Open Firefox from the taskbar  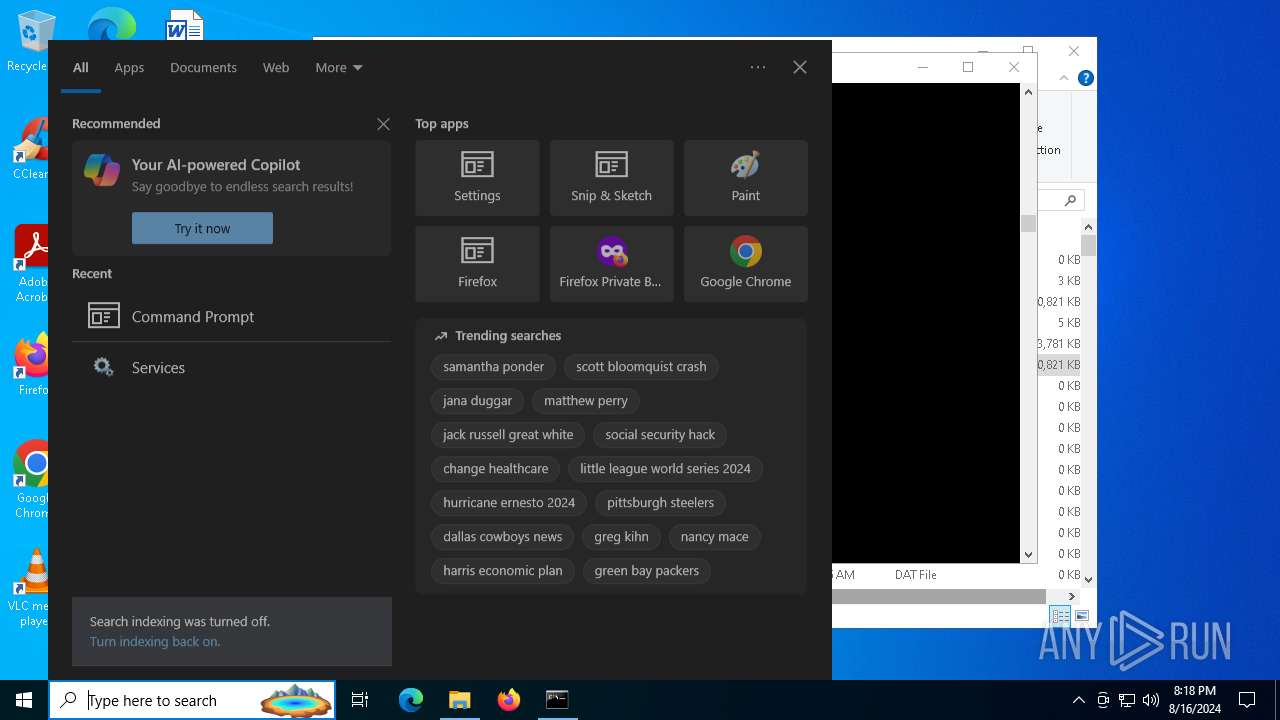pos(508,700)
